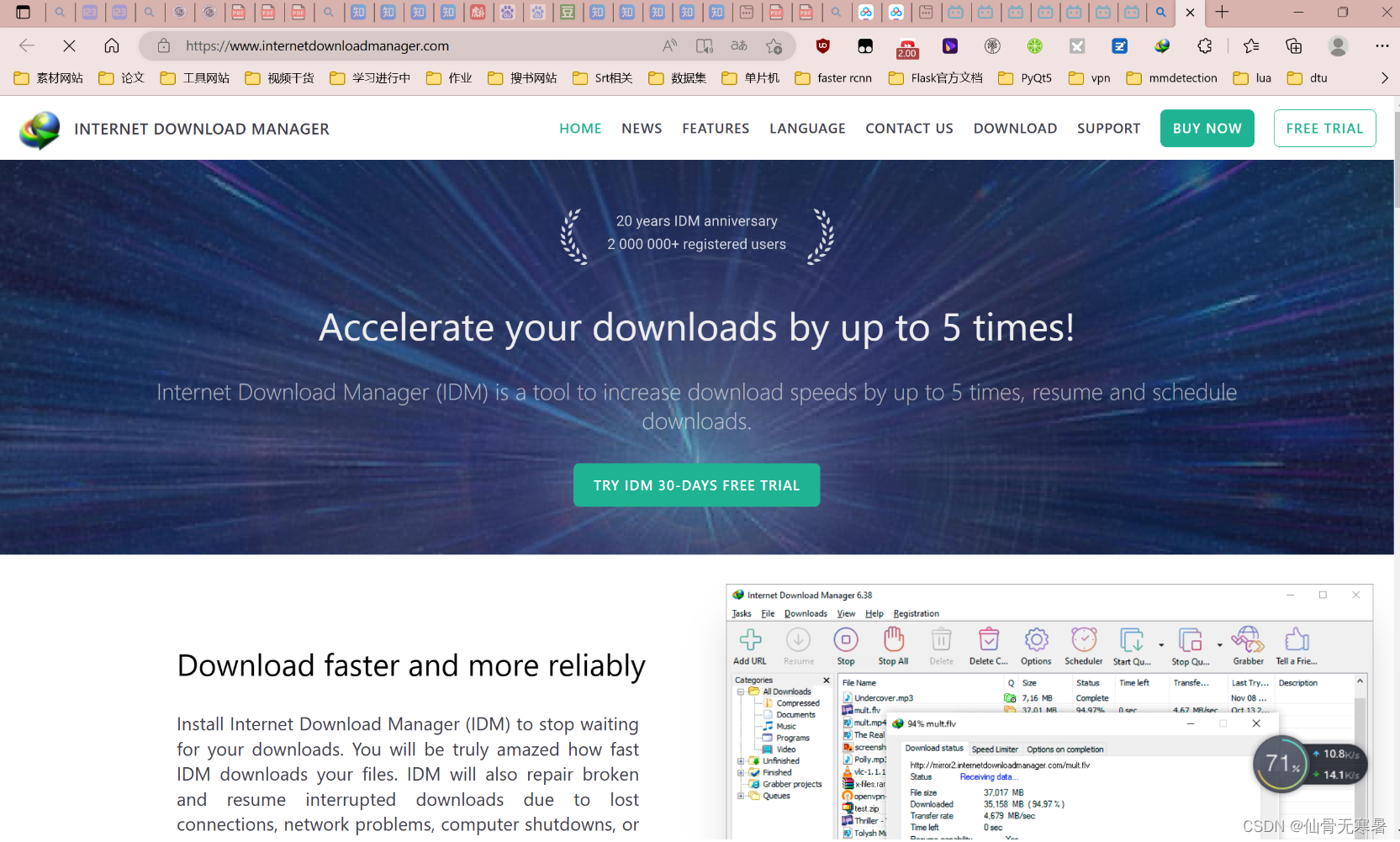Open the IDM extension icon in toolbar

[1162, 45]
